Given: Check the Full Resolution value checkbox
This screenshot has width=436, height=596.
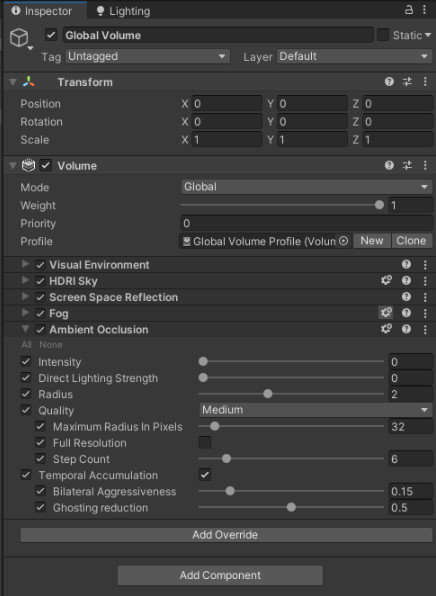Looking at the screenshot, I should coord(205,442).
